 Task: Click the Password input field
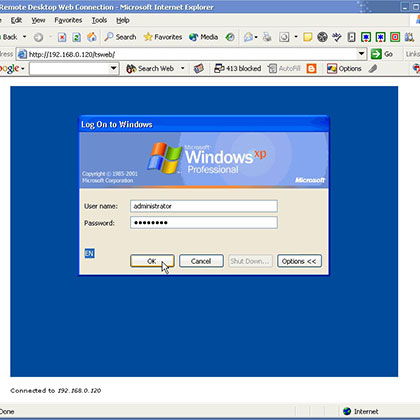click(x=204, y=222)
